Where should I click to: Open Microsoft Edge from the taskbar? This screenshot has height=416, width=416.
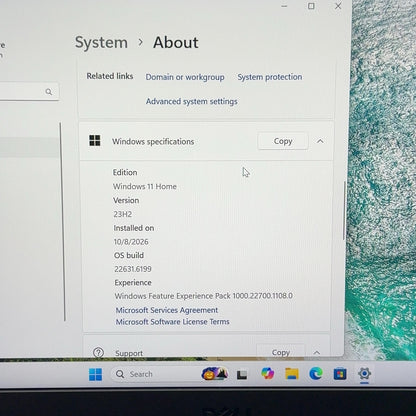click(315, 373)
